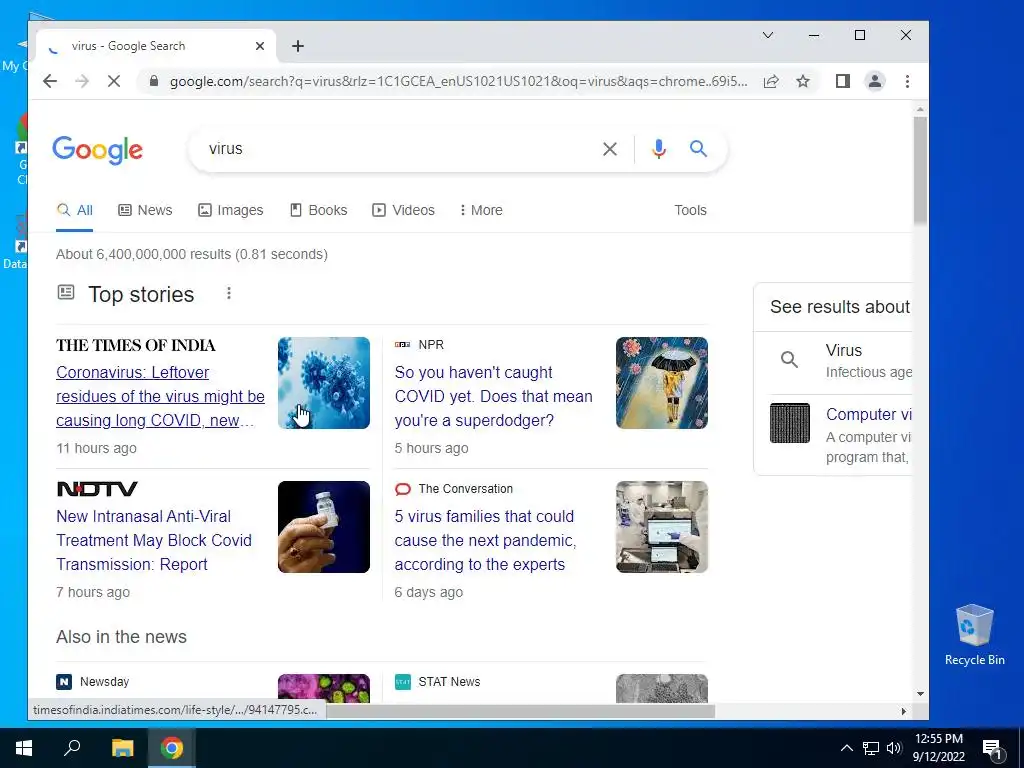Click the coronavirus thumbnail image
The image size is (1024, 768).
pyautogui.click(x=324, y=383)
